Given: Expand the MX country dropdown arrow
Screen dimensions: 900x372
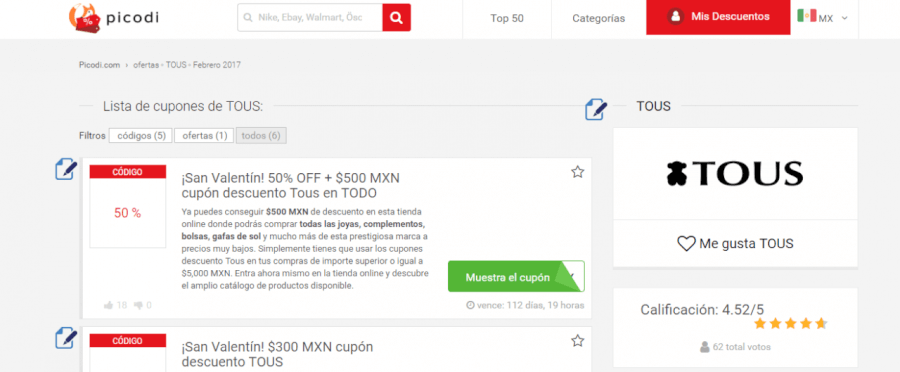Looking at the screenshot, I should (x=844, y=18).
